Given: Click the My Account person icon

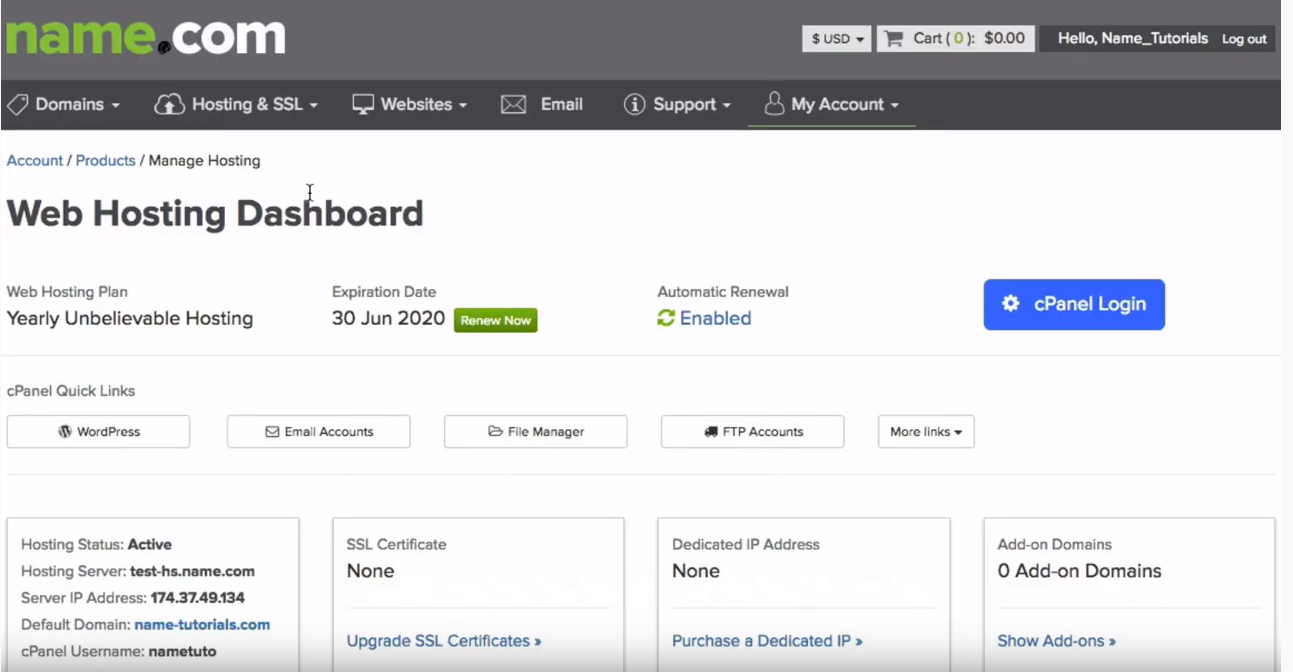Looking at the screenshot, I should point(774,104).
